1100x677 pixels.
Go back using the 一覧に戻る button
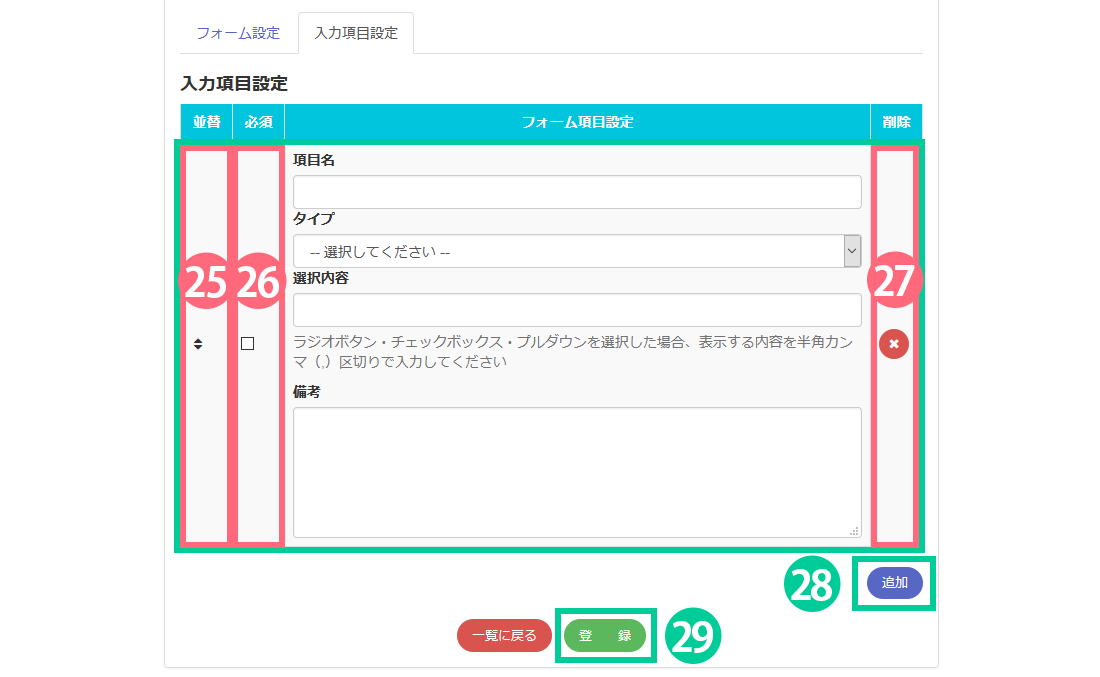pyautogui.click(x=504, y=635)
